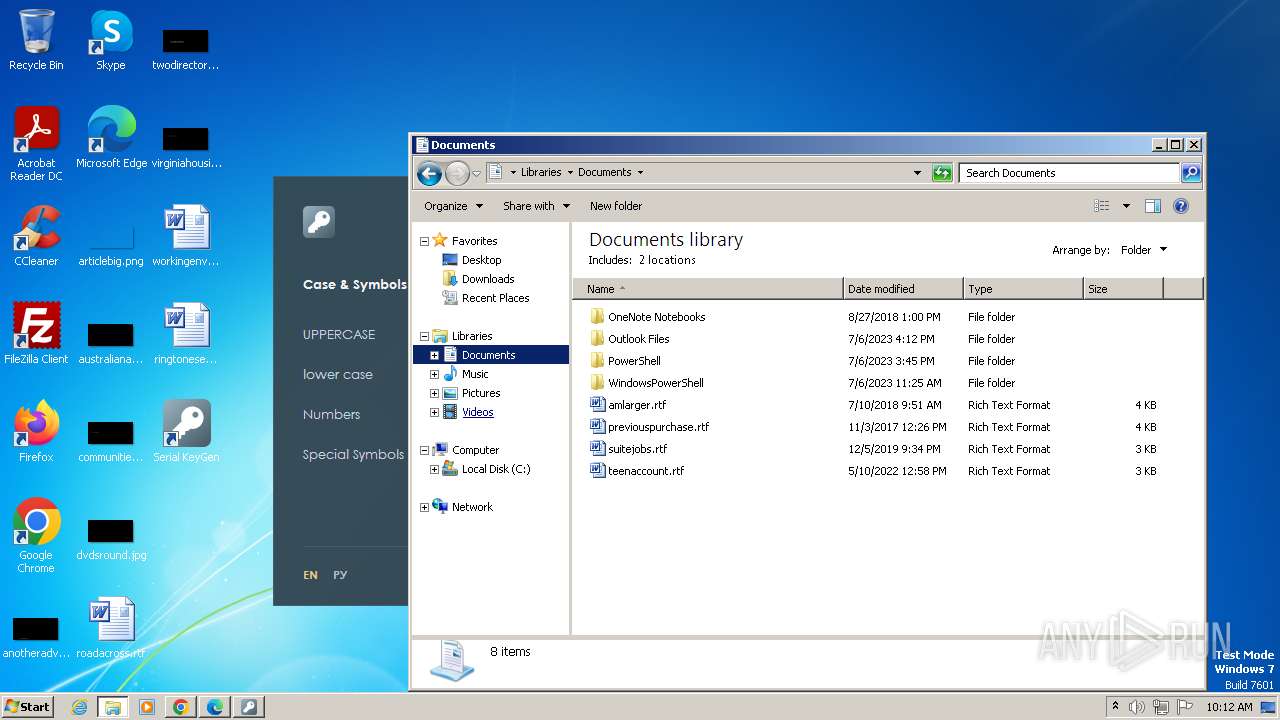Open Internet Explorer in the taskbar
Image resolution: width=1280 pixels, height=720 pixels.
point(79,707)
